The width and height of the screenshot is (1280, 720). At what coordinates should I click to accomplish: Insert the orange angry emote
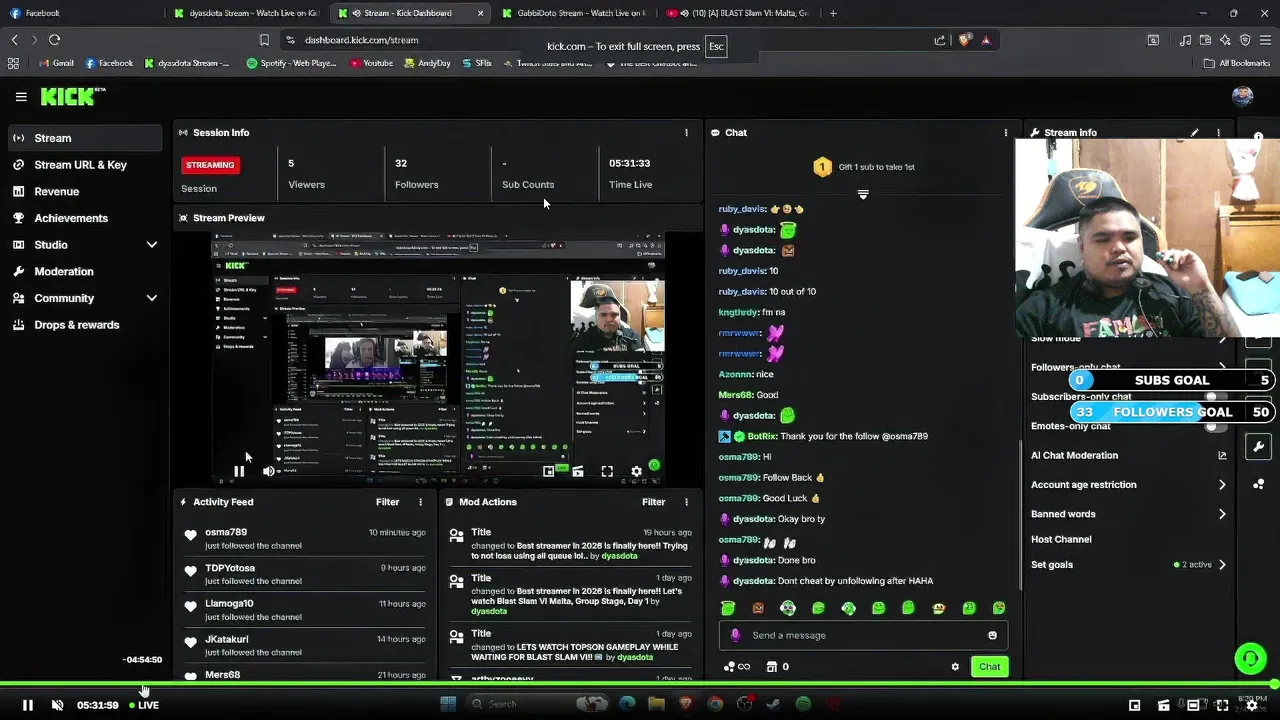click(758, 608)
